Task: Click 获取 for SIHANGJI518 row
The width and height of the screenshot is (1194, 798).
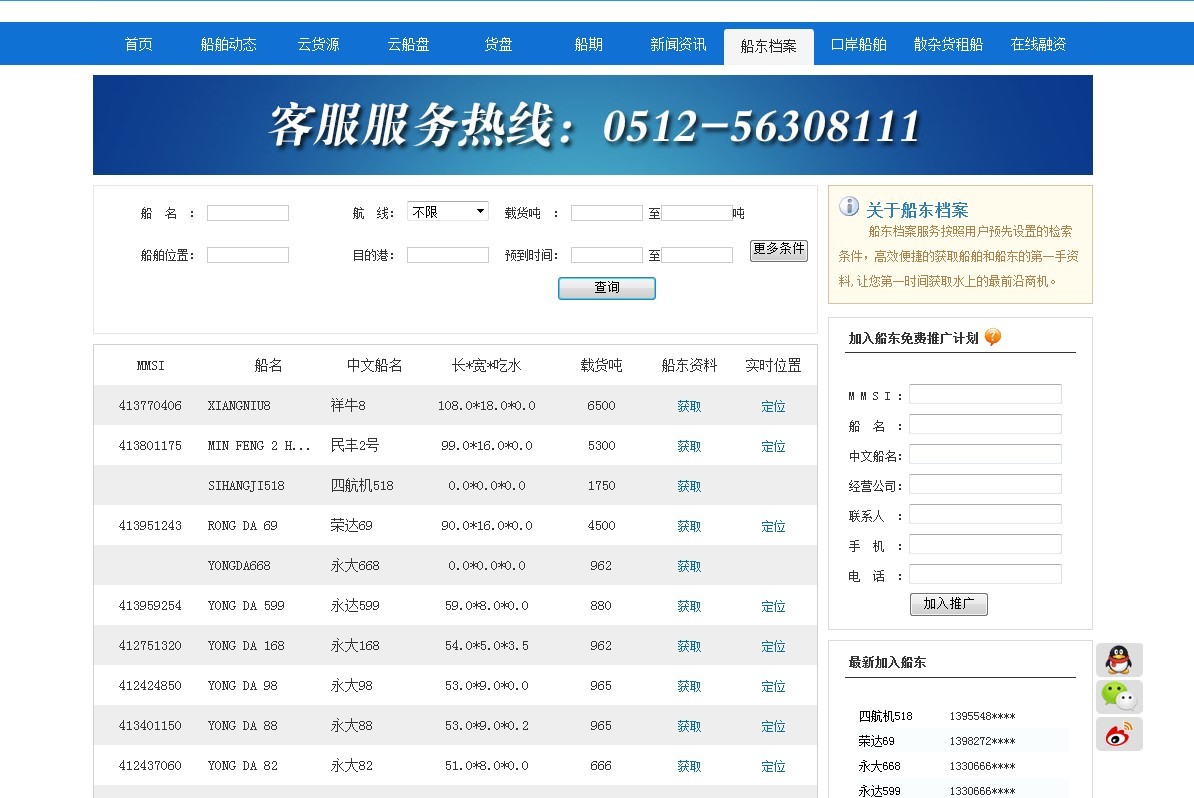Action: click(x=689, y=486)
